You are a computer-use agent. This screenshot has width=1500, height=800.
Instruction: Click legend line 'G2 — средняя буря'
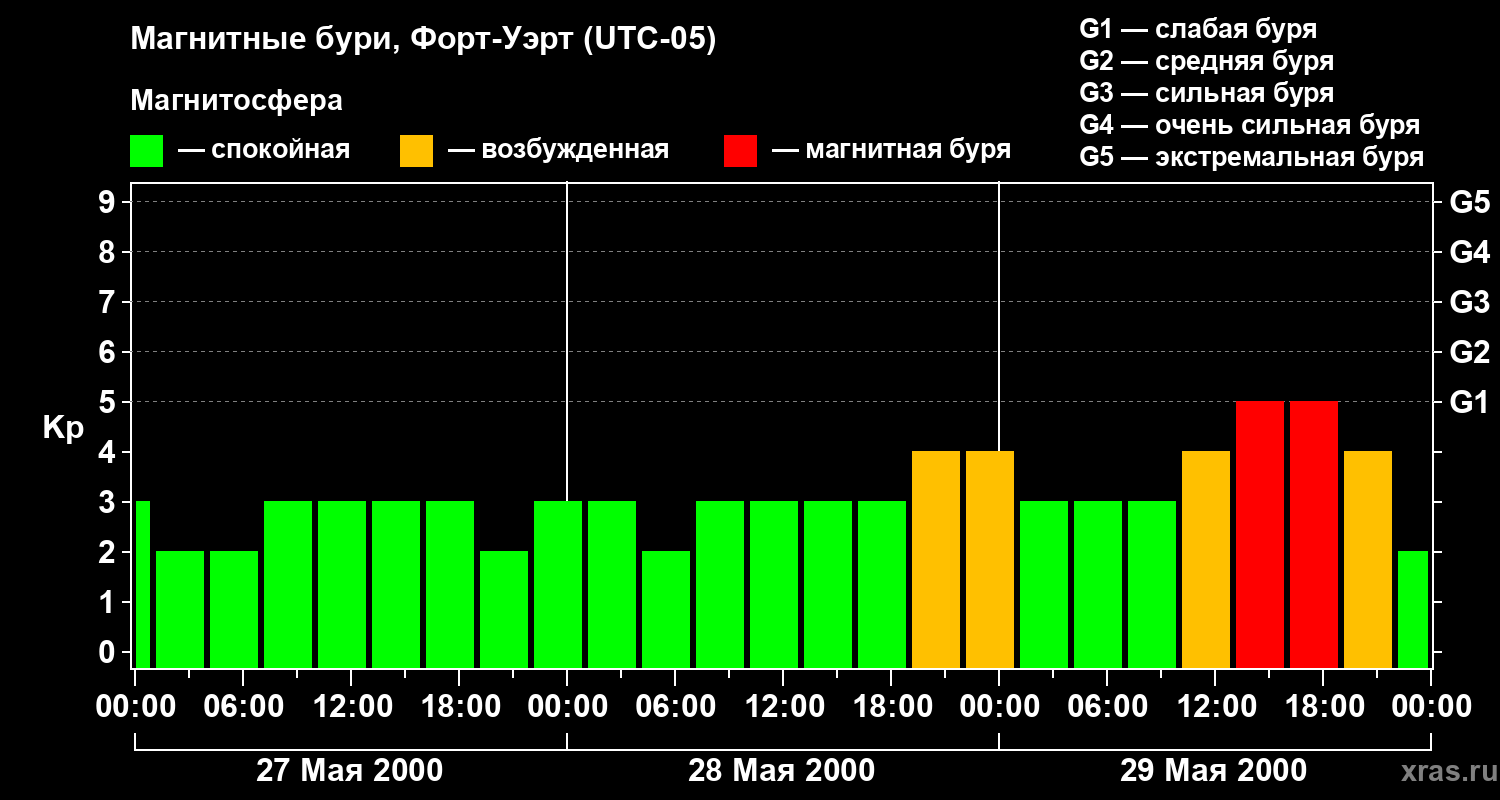tap(1206, 62)
